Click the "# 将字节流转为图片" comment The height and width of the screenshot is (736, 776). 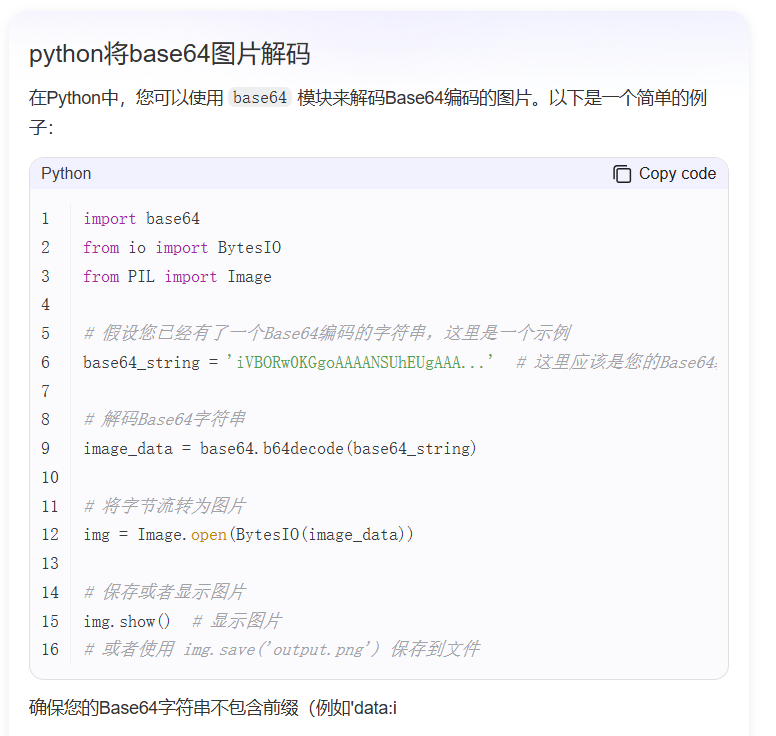click(x=165, y=506)
